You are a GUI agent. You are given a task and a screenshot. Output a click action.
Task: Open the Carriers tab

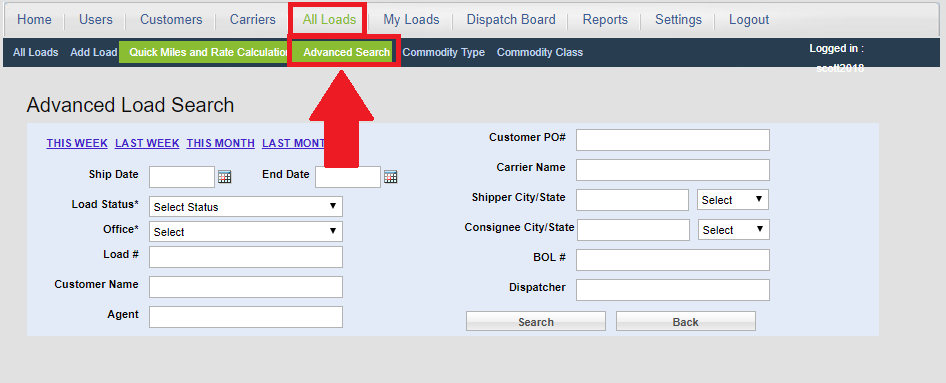pos(253,19)
